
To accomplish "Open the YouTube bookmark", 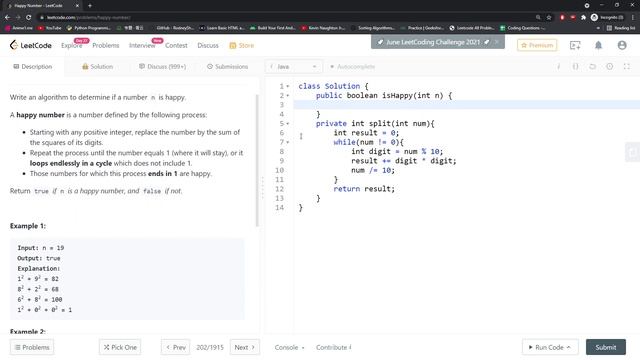I will [50, 28].
